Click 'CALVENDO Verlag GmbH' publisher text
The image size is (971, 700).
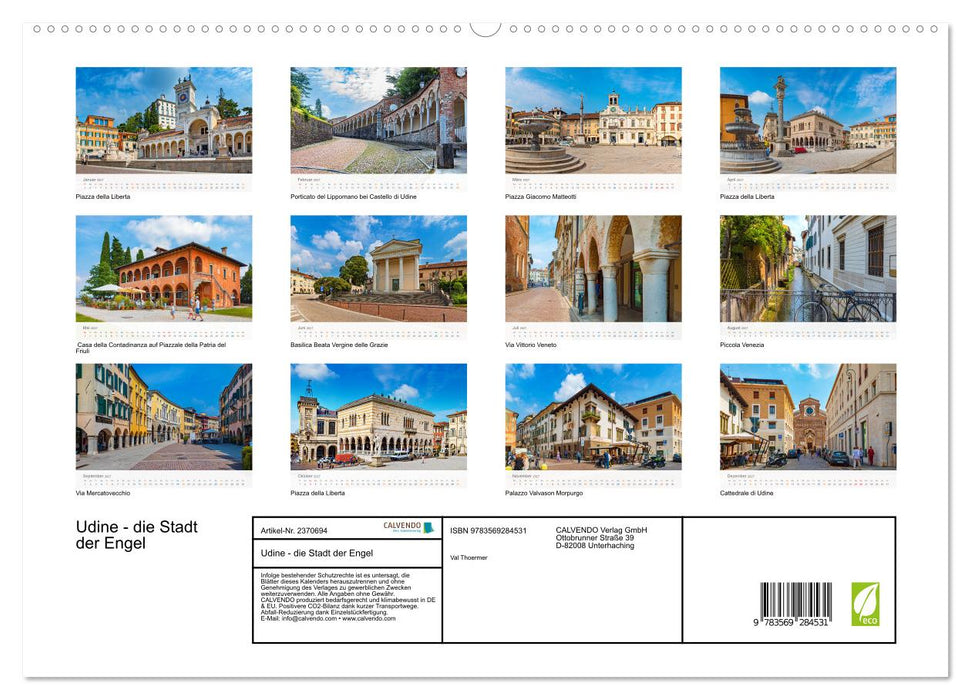(601, 530)
